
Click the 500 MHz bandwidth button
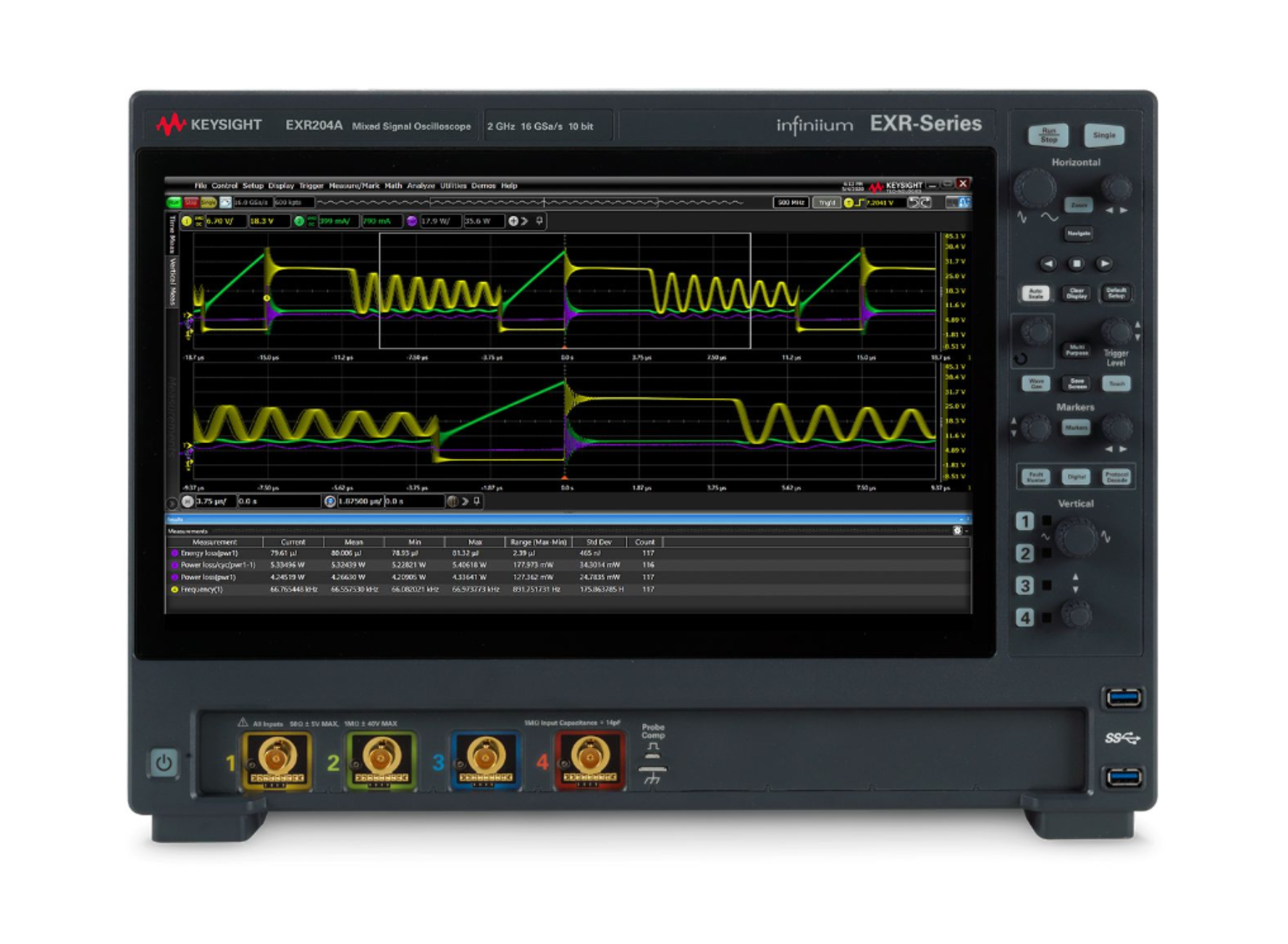(x=791, y=203)
